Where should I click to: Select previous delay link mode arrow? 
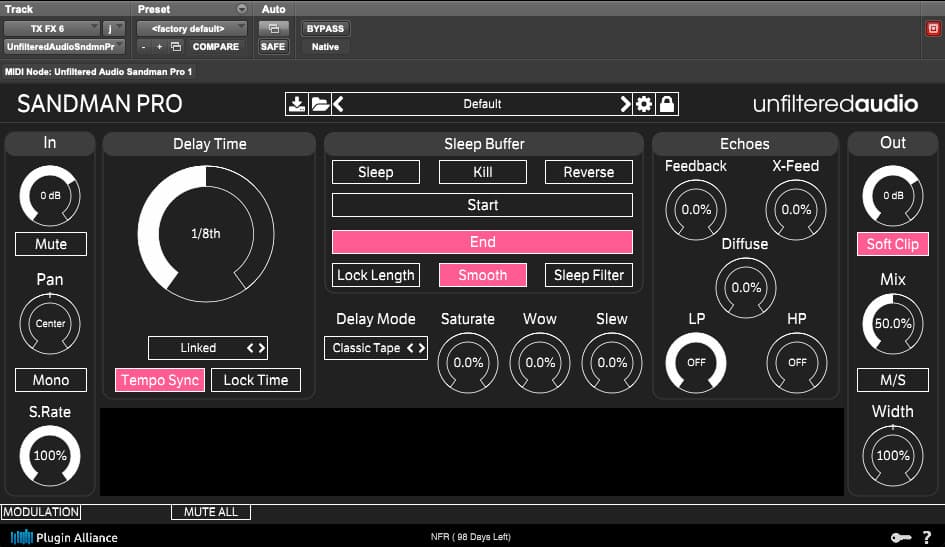250,348
